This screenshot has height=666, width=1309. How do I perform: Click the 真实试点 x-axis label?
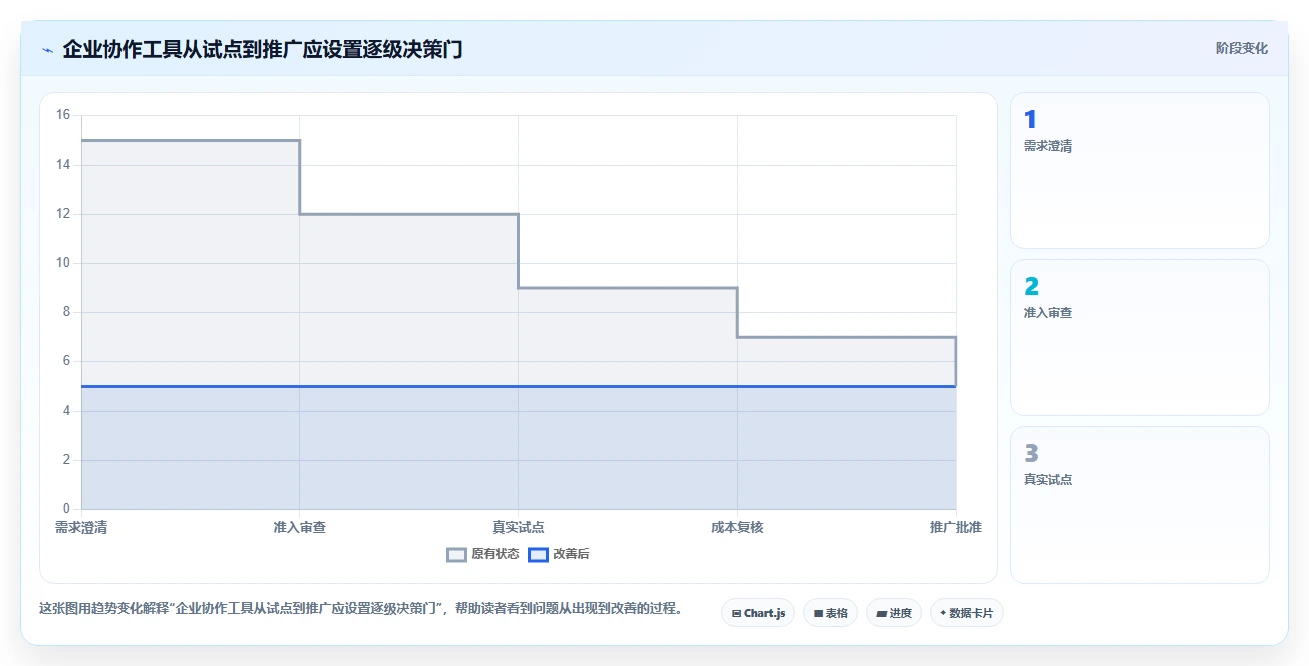pyautogui.click(x=518, y=527)
